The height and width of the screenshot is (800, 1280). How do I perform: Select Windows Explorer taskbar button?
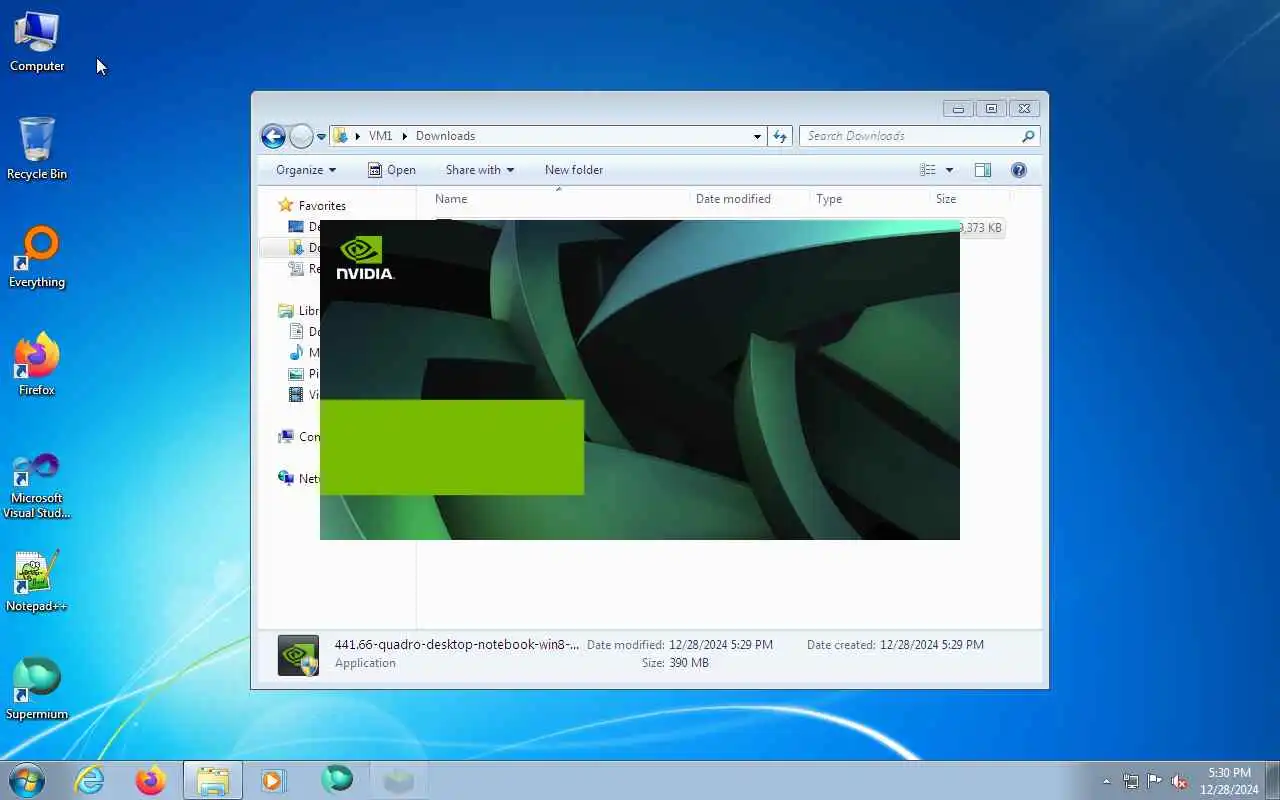point(212,780)
